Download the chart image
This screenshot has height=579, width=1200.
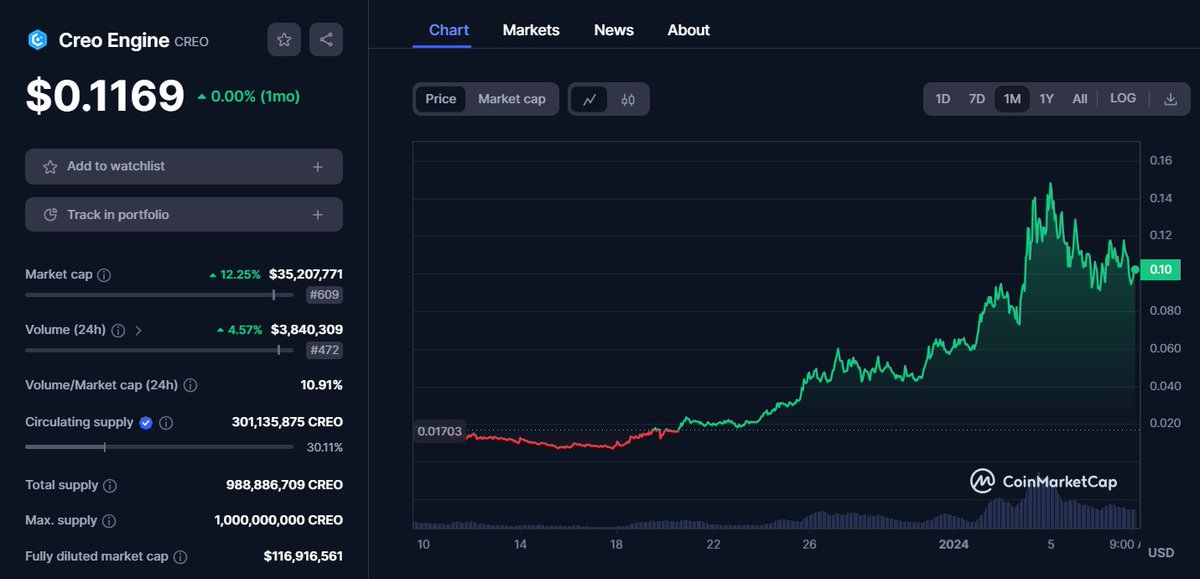1170,99
